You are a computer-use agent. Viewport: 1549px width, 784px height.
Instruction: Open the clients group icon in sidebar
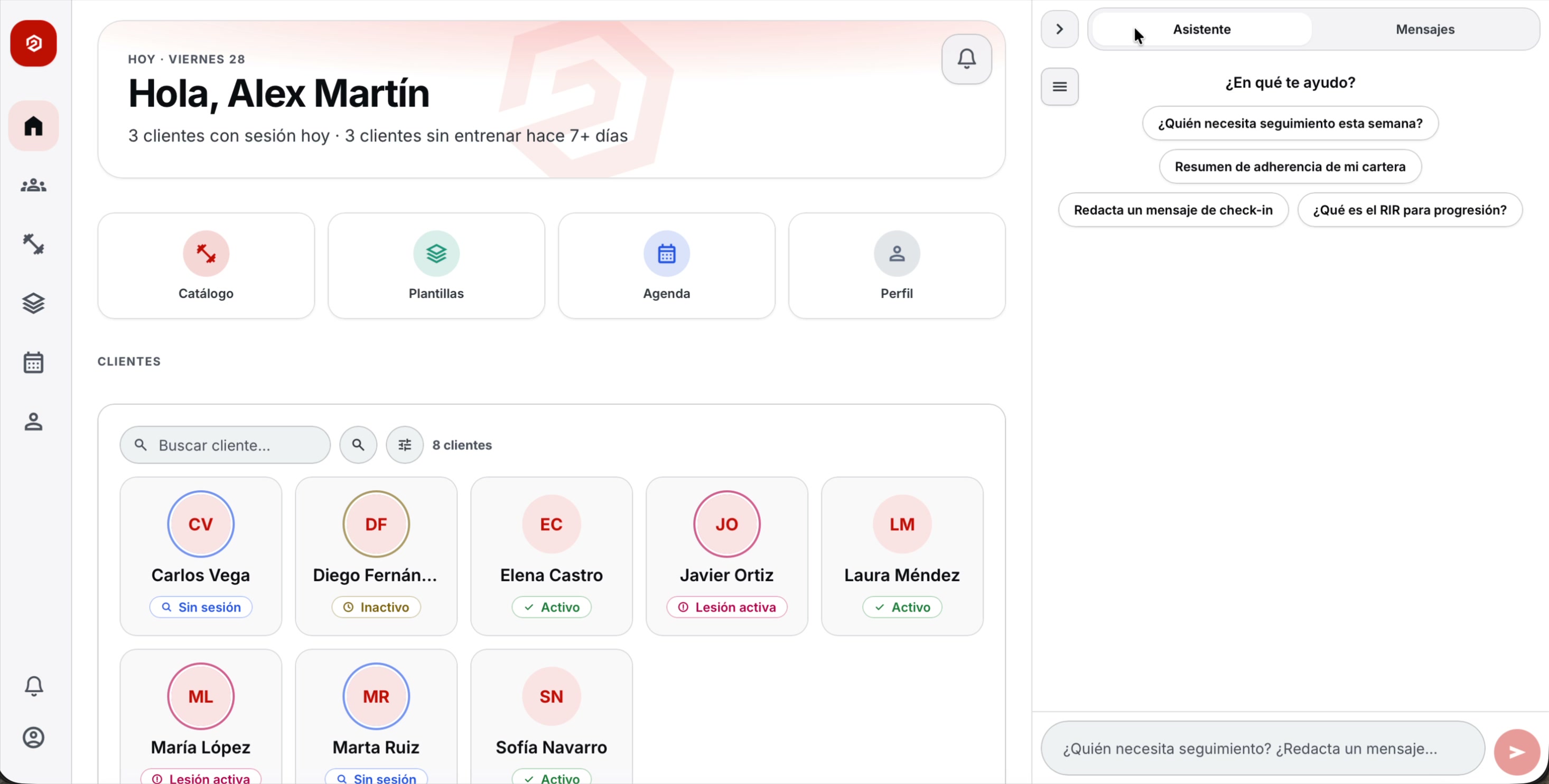click(33, 185)
